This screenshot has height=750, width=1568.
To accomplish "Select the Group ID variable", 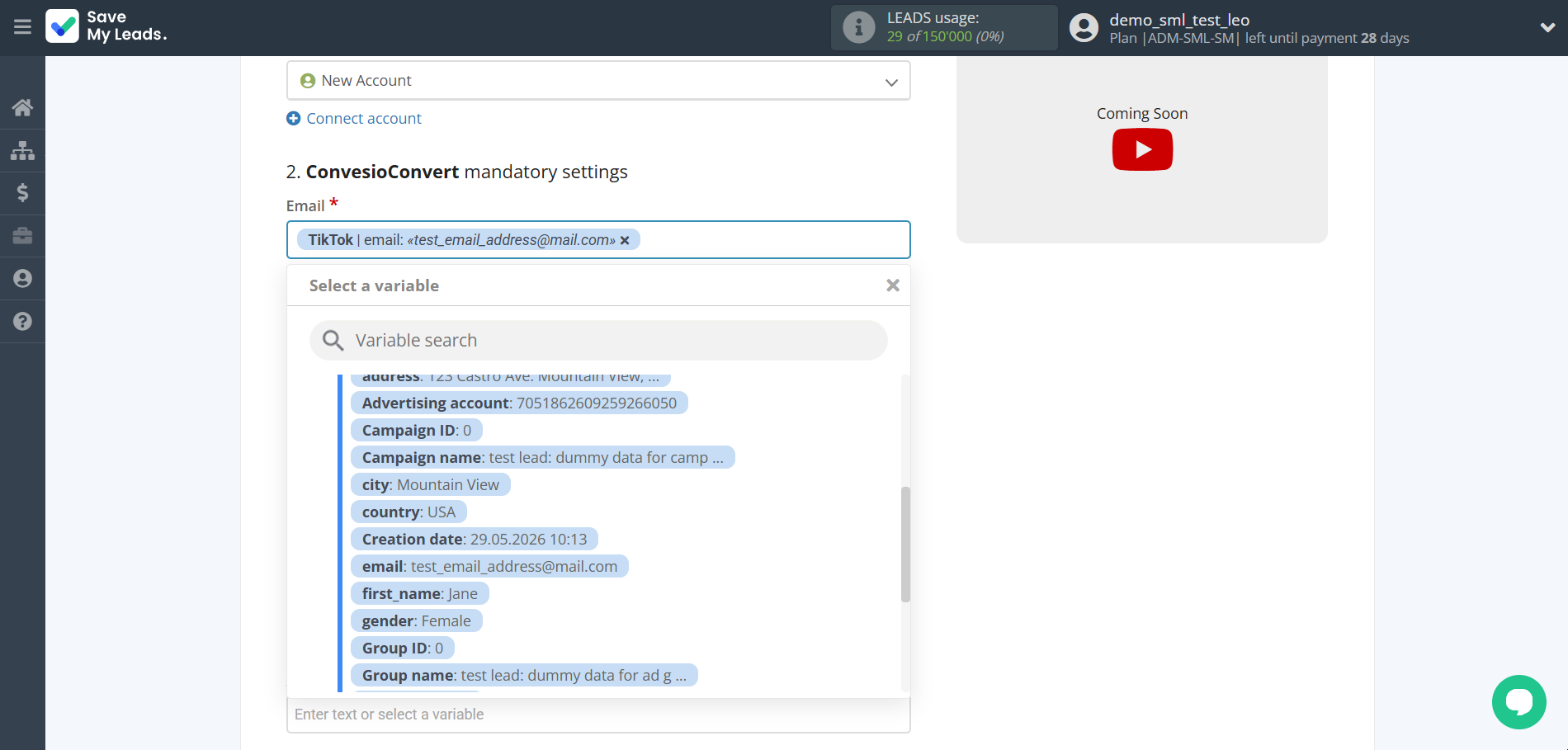I will click(403, 649).
